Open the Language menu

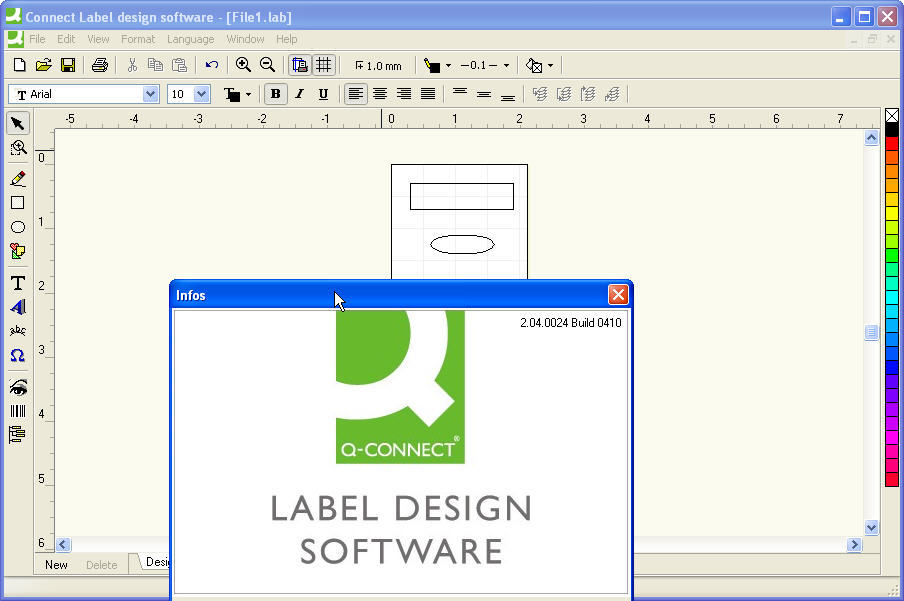190,39
